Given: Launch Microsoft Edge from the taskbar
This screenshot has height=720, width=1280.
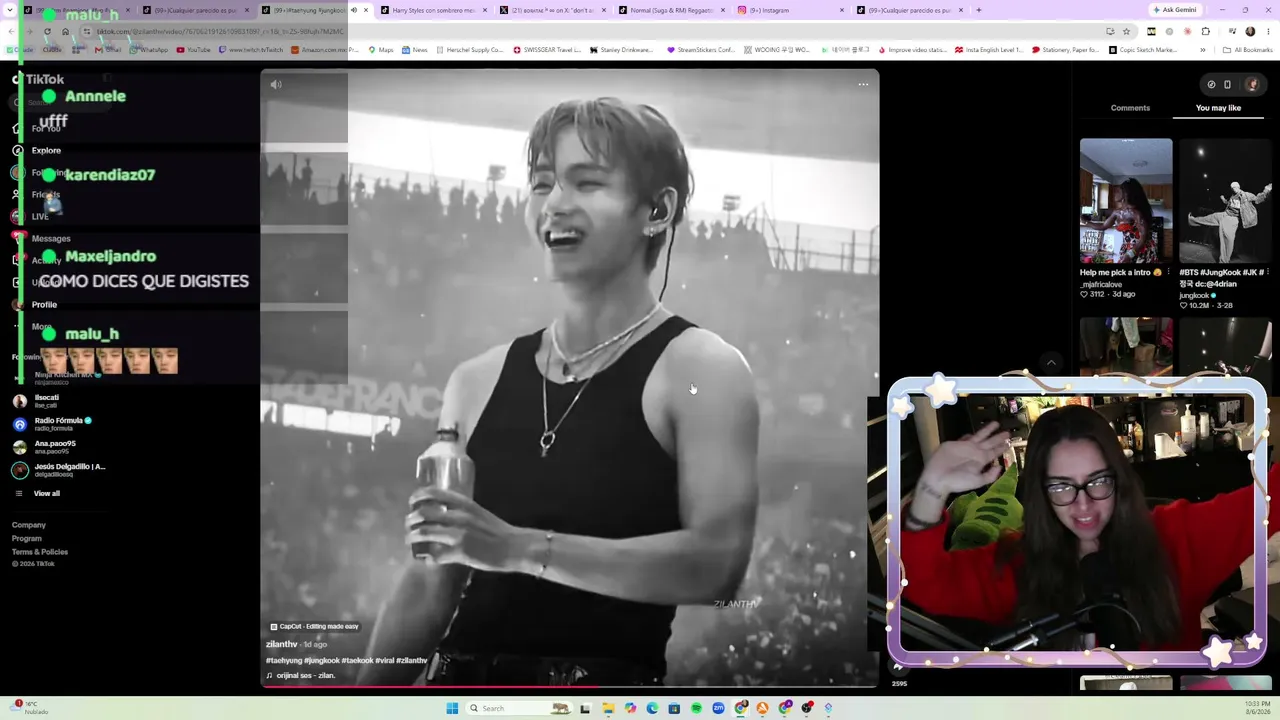Looking at the screenshot, I should click(652, 708).
